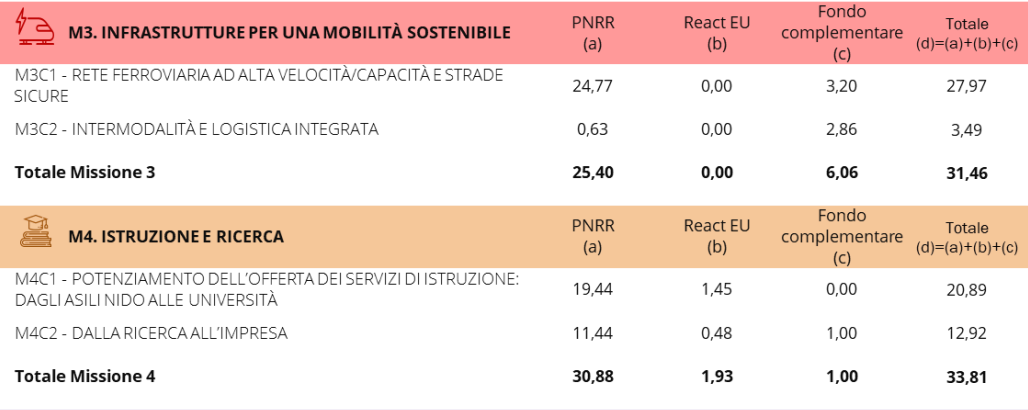1028x410 pixels.
Task: Click the M3C2 Intermodalità e logistica integrata label
Action: pyautogui.click(x=197, y=129)
